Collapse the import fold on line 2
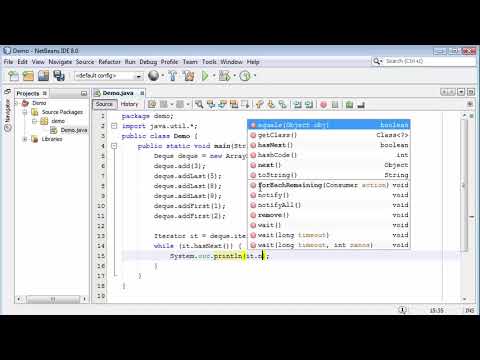The width and height of the screenshot is (480, 360). tap(114, 126)
